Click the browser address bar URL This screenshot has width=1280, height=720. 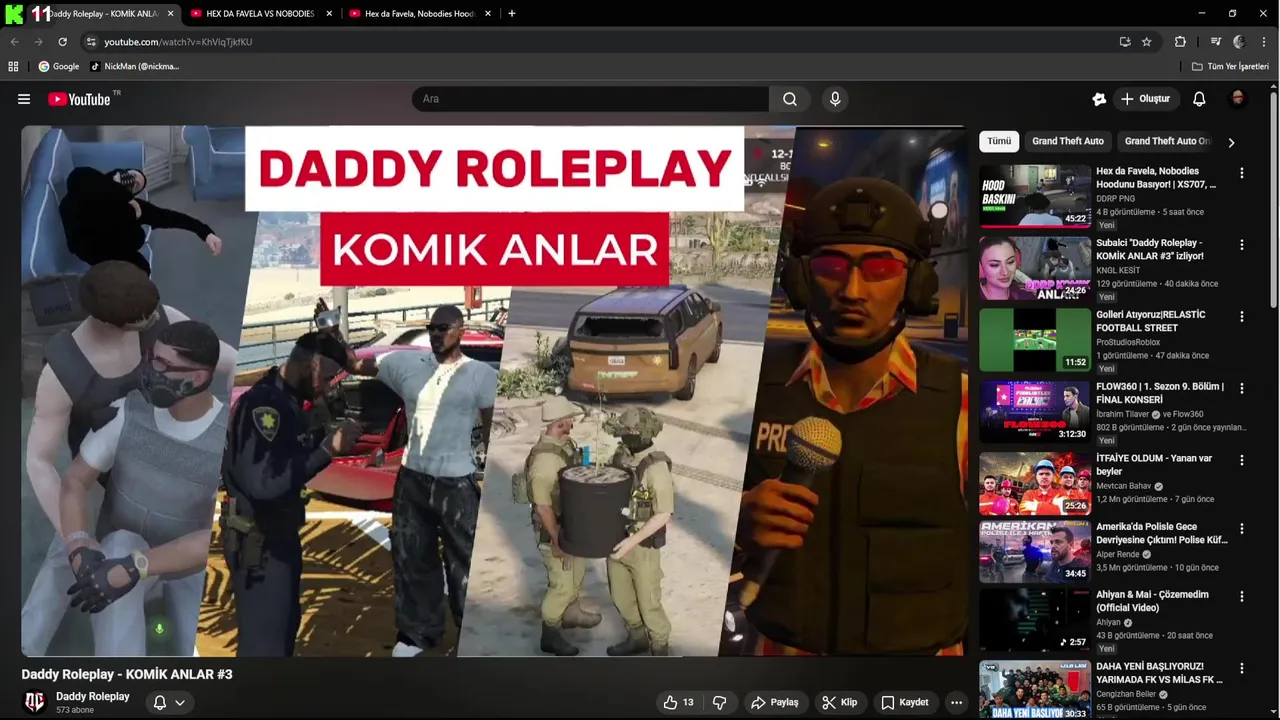pos(178,42)
